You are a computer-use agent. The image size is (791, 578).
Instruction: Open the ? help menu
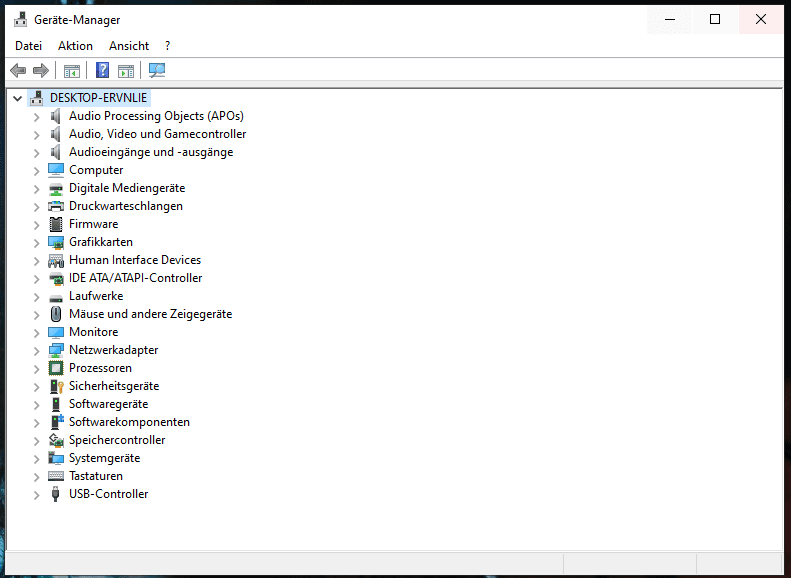tap(167, 46)
